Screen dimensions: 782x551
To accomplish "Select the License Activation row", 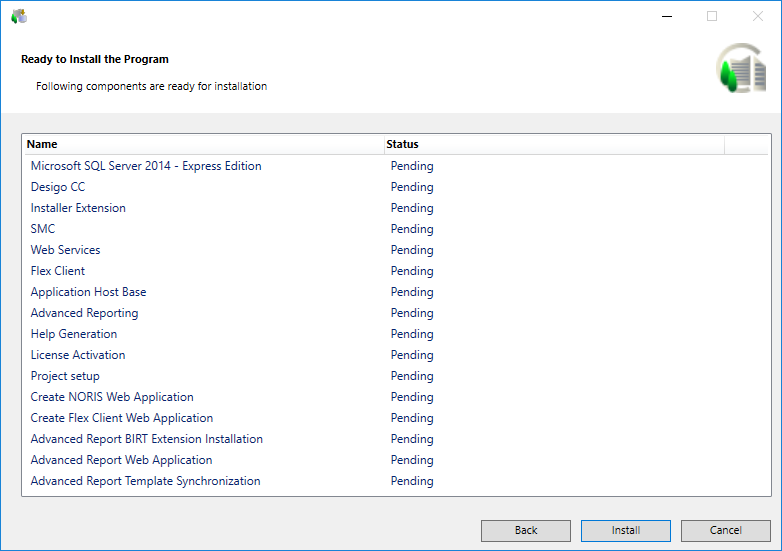I will 78,355.
